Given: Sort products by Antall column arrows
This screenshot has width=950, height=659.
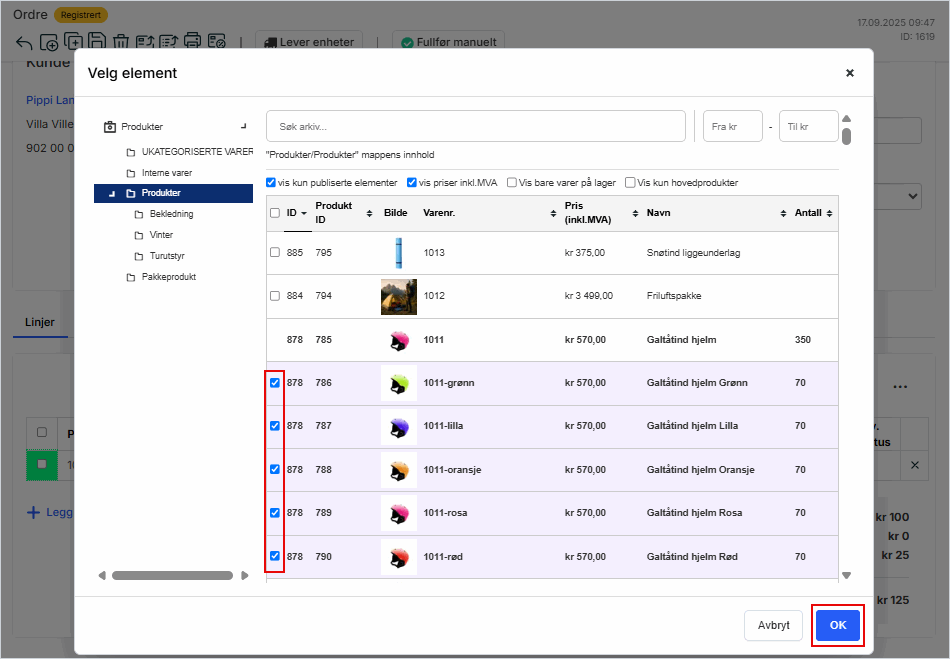Looking at the screenshot, I should tap(829, 213).
